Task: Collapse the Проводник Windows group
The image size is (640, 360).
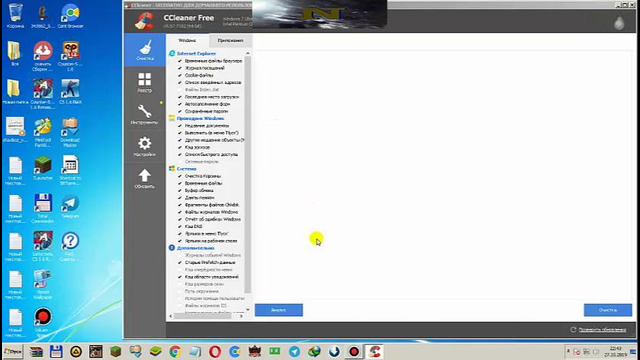Action: [200, 118]
